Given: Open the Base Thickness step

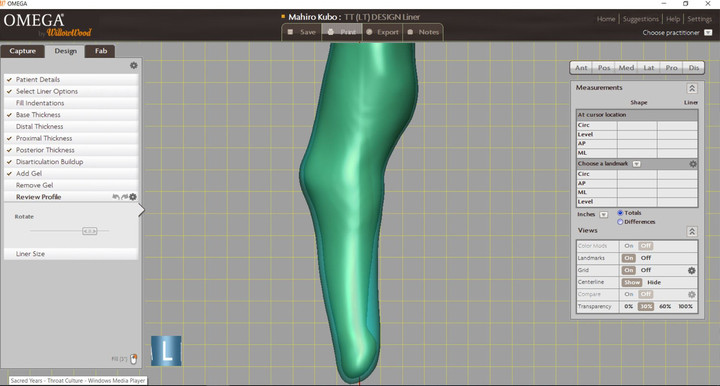Looking at the screenshot, I should coord(71,115).
